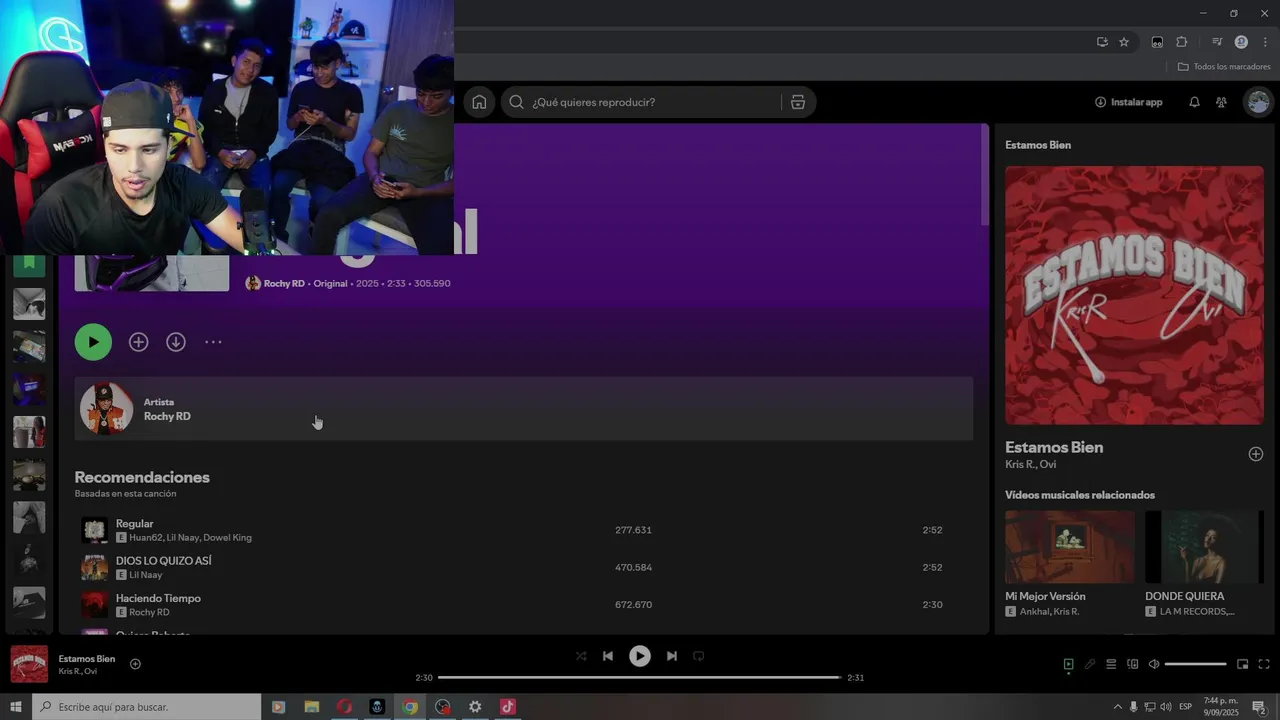Toggle the lyrics microphone icon
1280x720 pixels.
(x=1090, y=664)
